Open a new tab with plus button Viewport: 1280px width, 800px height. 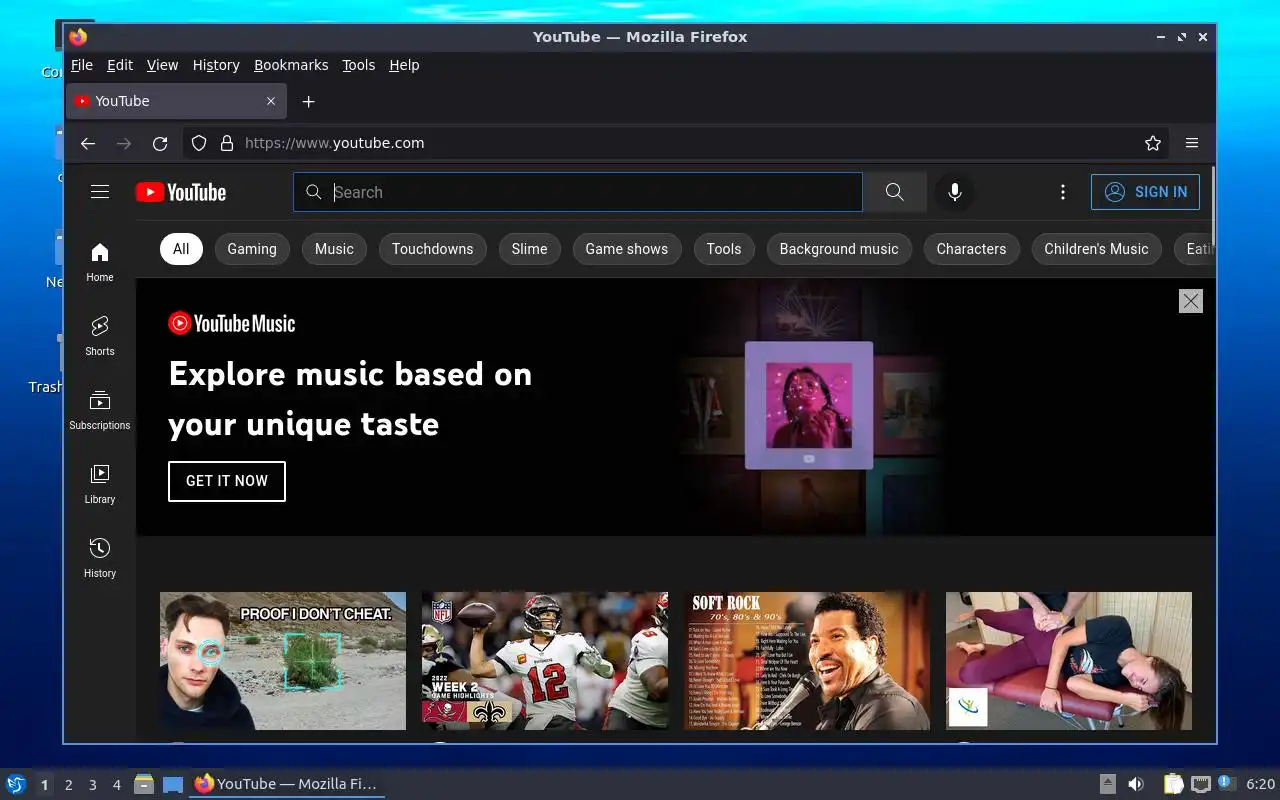(309, 101)
